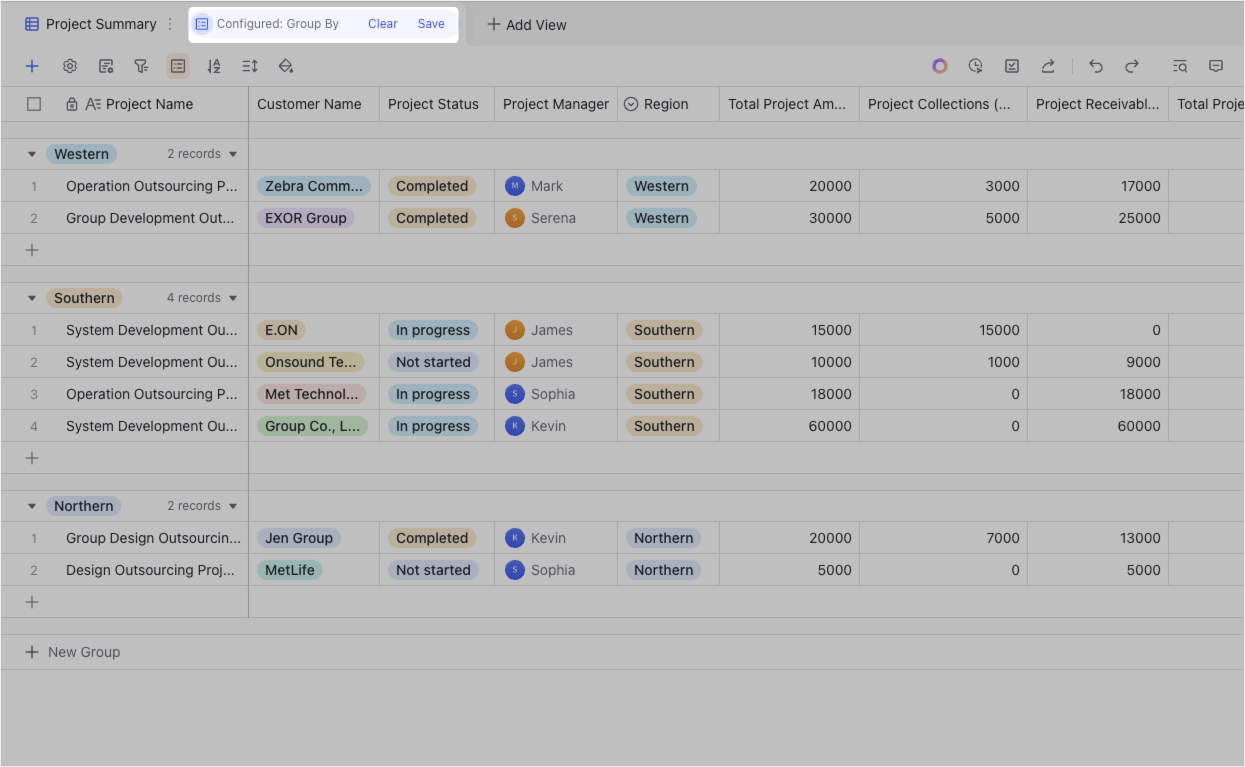This screenshot has height=767, width=1245.
Task: Click the Group Design Outsourcing project name
Action: tap(153, 538)
